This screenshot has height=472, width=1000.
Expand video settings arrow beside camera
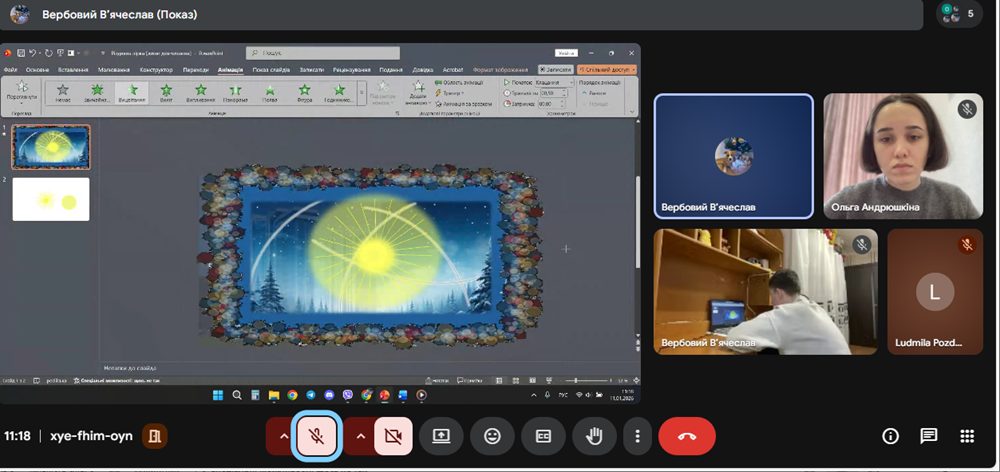[361, 436]
